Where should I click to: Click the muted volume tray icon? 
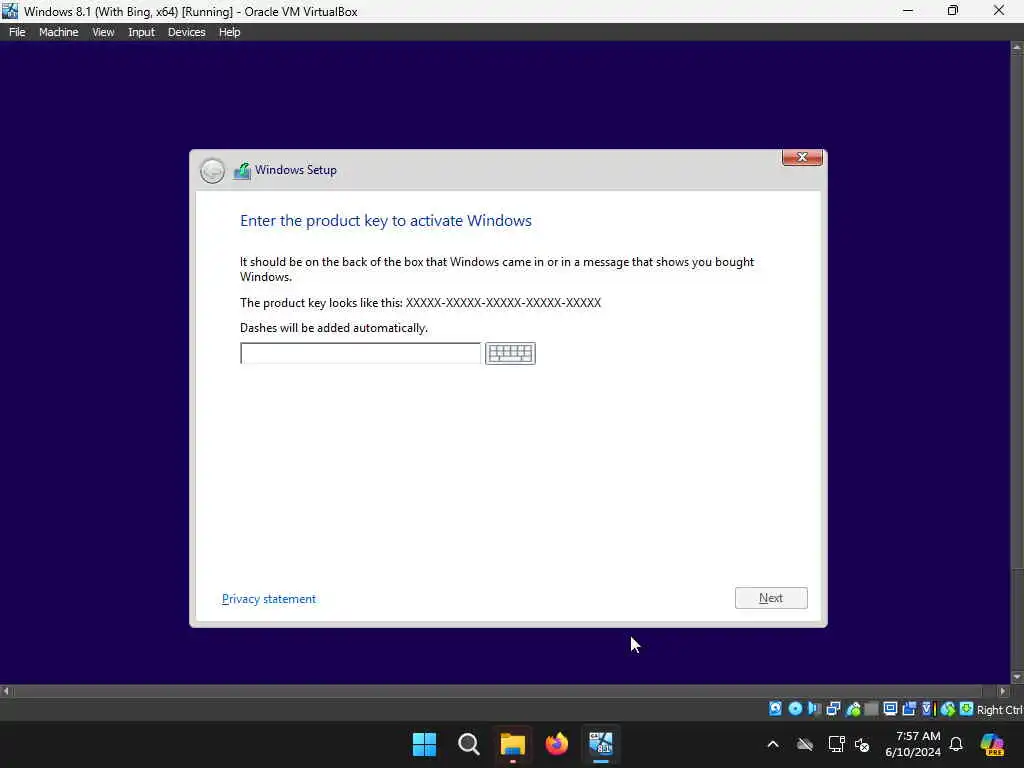862,744
